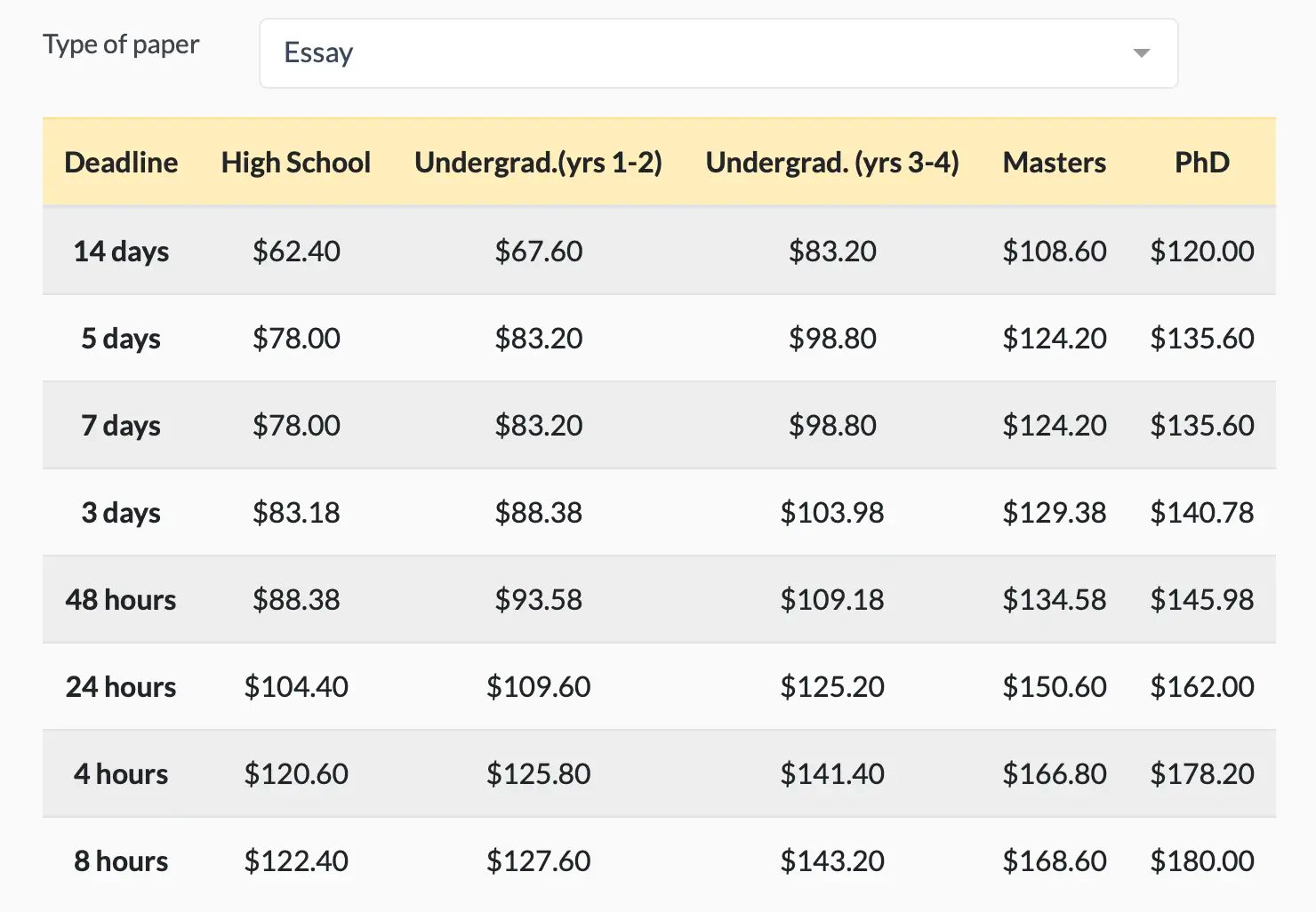The height and width of the screenshot is (912, 1316).
Task: Click the Type of paper label
Action: (x=121, y=44)
